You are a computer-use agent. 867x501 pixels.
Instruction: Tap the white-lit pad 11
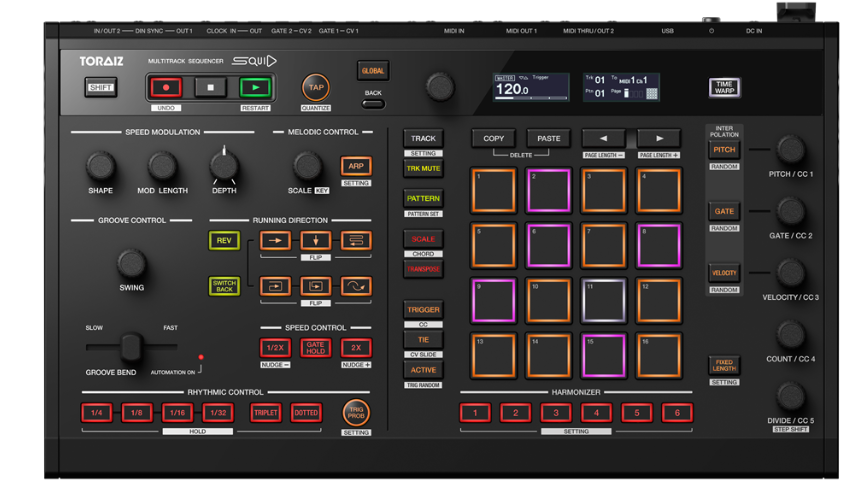coord(603,300)
